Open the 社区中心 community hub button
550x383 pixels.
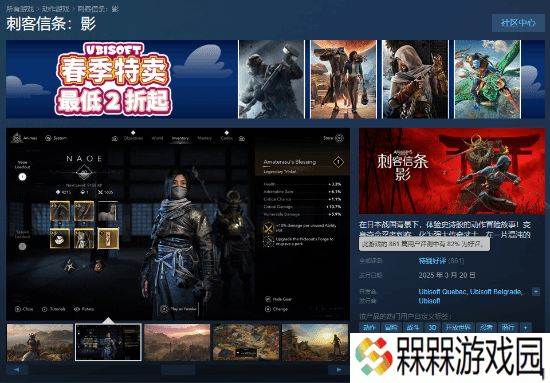click(518, 23)
